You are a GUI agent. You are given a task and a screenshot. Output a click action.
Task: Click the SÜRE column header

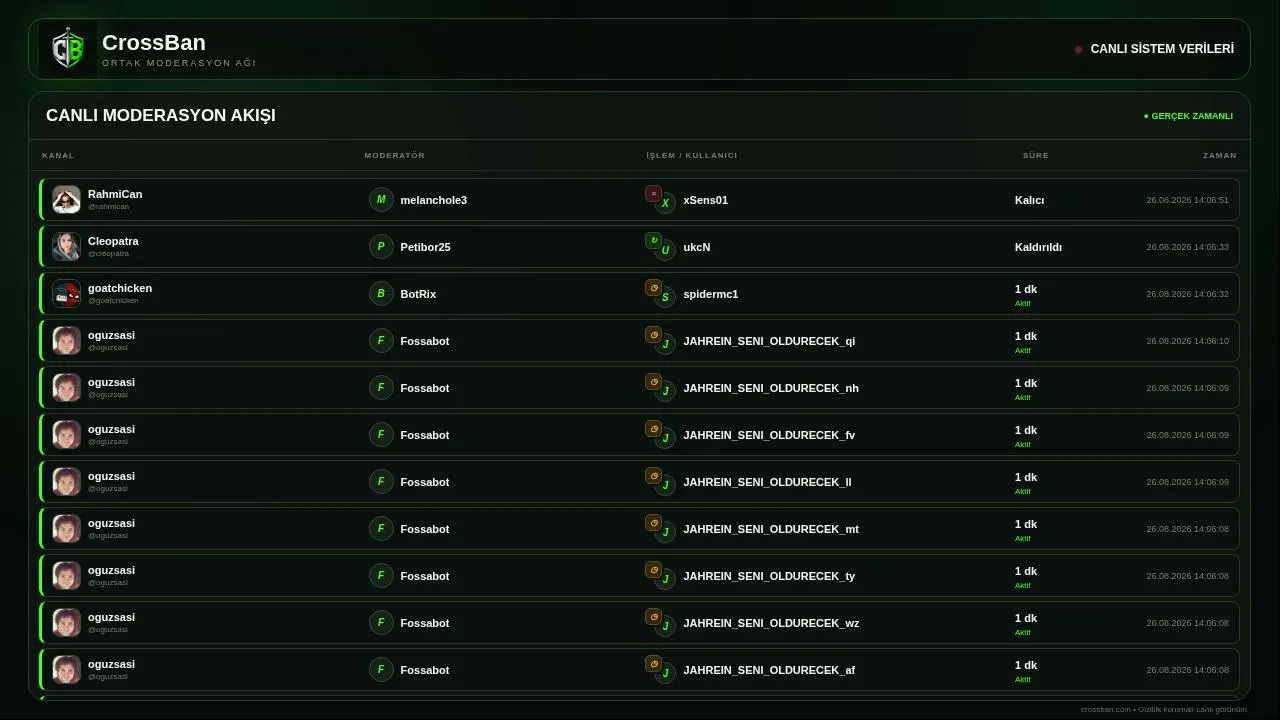pos(1036,155)
